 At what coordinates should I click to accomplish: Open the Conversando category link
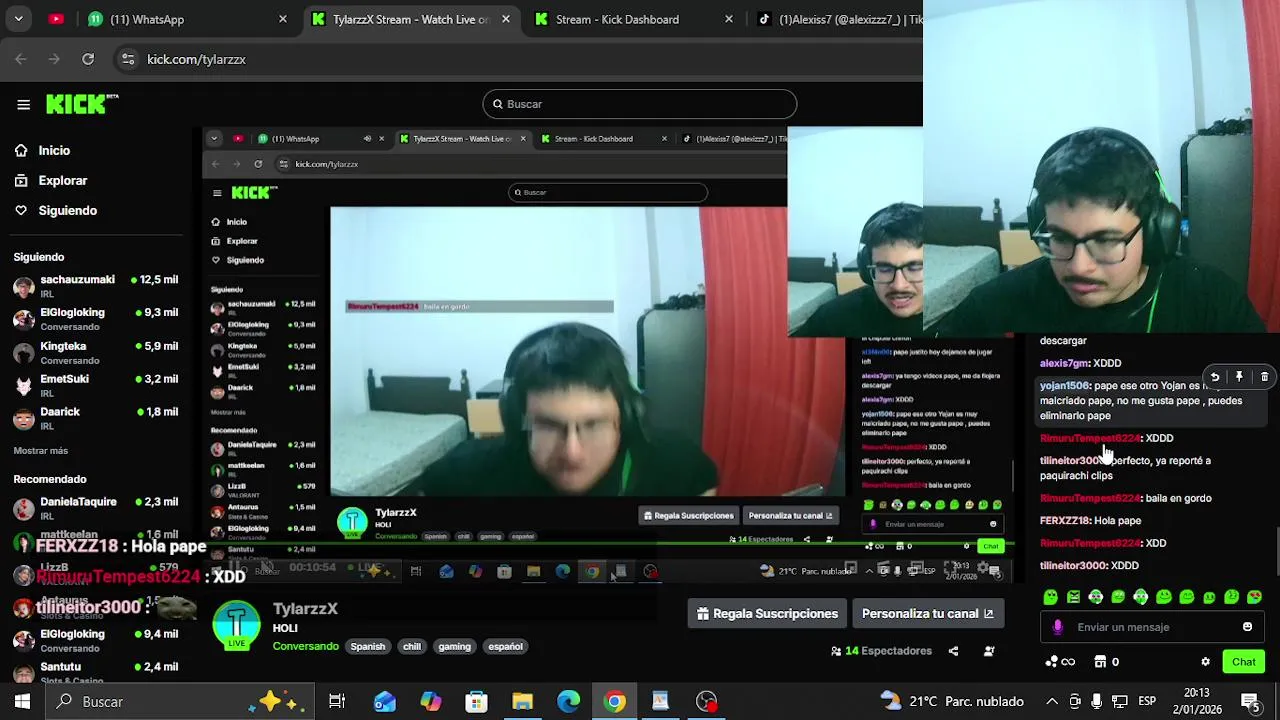coord(306,646)
